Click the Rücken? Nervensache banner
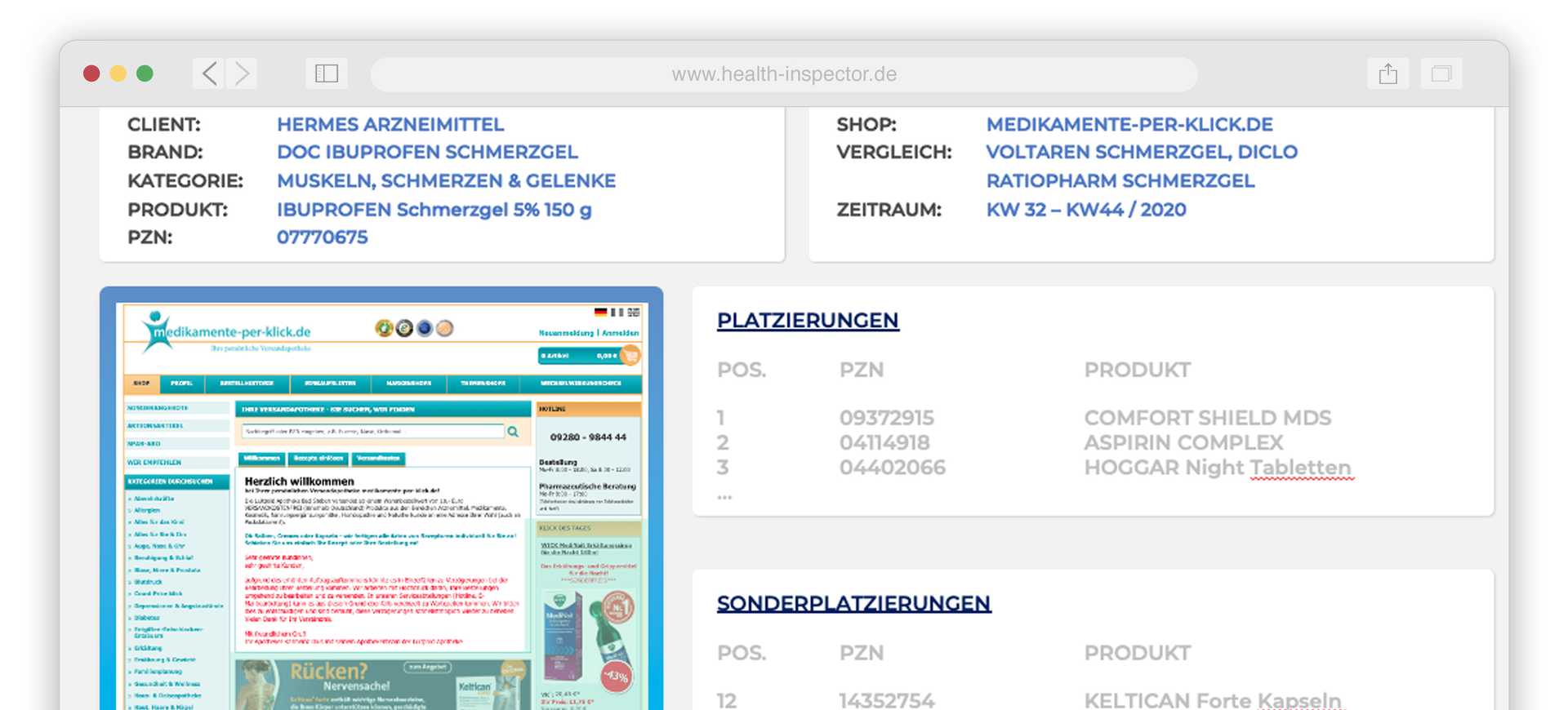 (382, 685)
